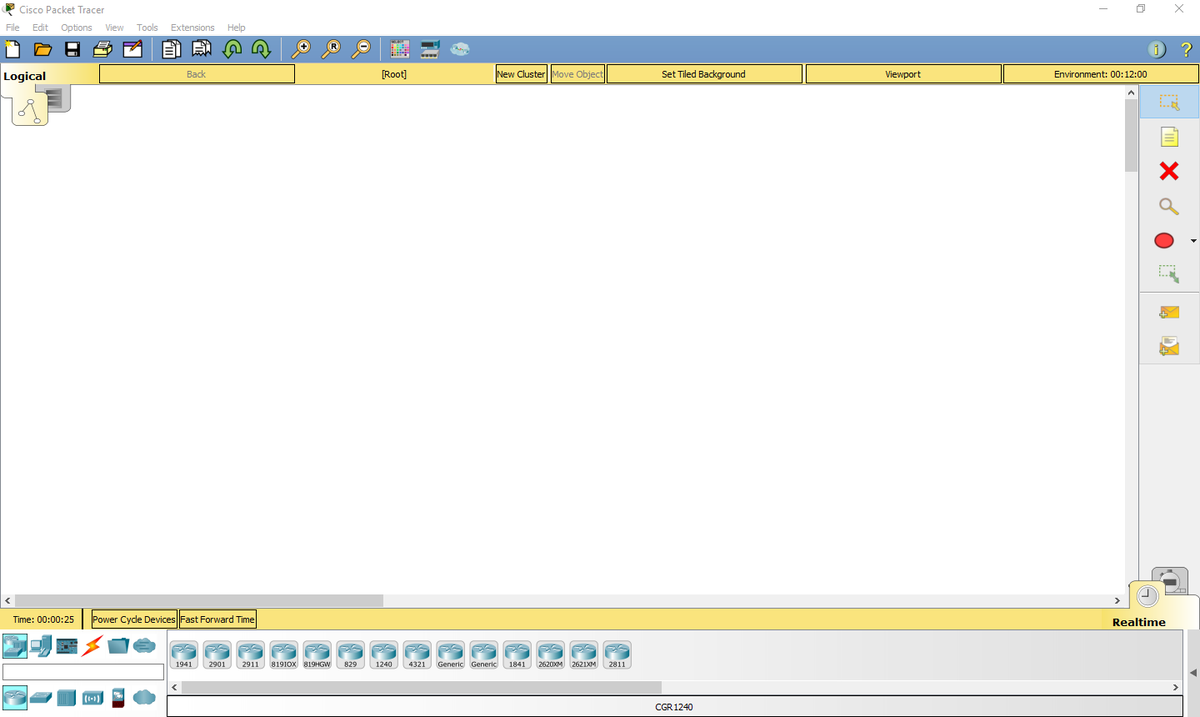This screenshot has width=1200, height=717.
Task: Zoom out with the minus magnifier
Action: click(x=361, y=48)
